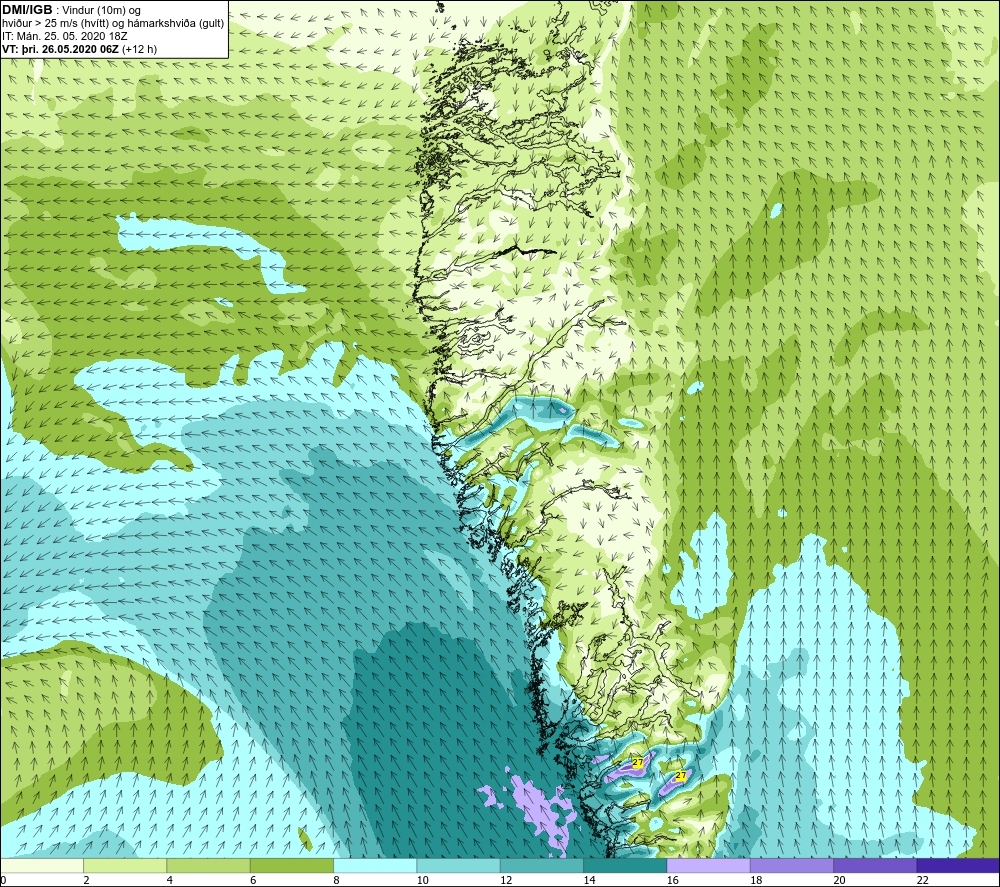Click the scale label '16' under color bar

[673, 880]
